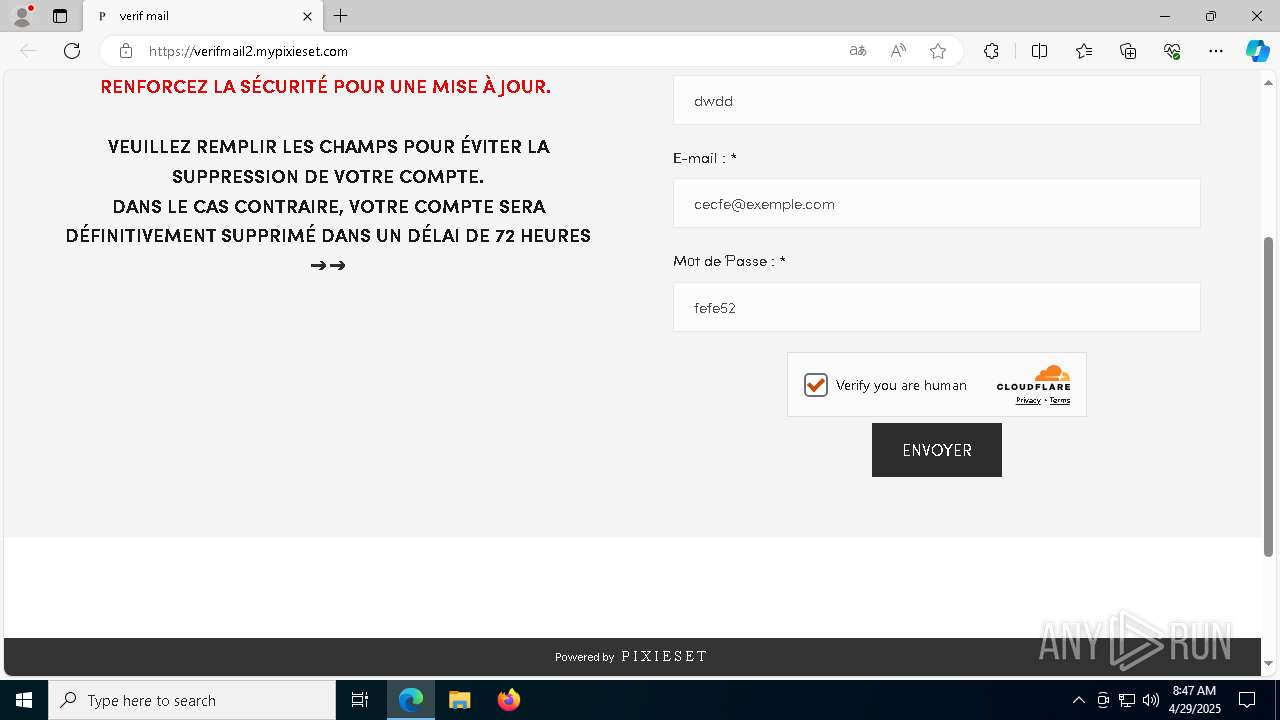
Task: Open the translate page icon
Action: [857, 51]
